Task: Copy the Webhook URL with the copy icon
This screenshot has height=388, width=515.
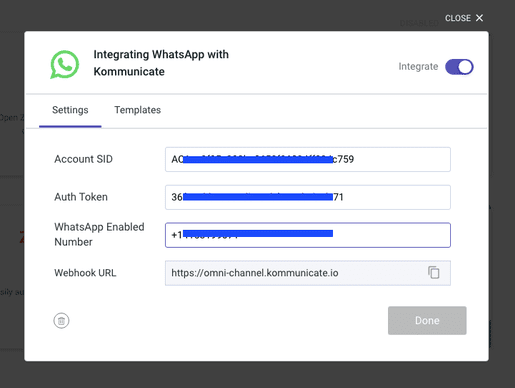Action: point(434,272)
